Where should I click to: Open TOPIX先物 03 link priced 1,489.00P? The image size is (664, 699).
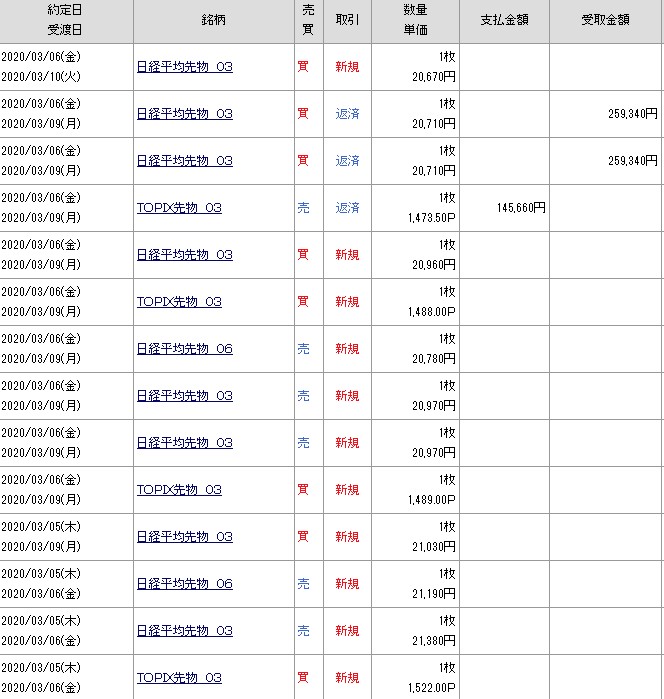point(179,490)
